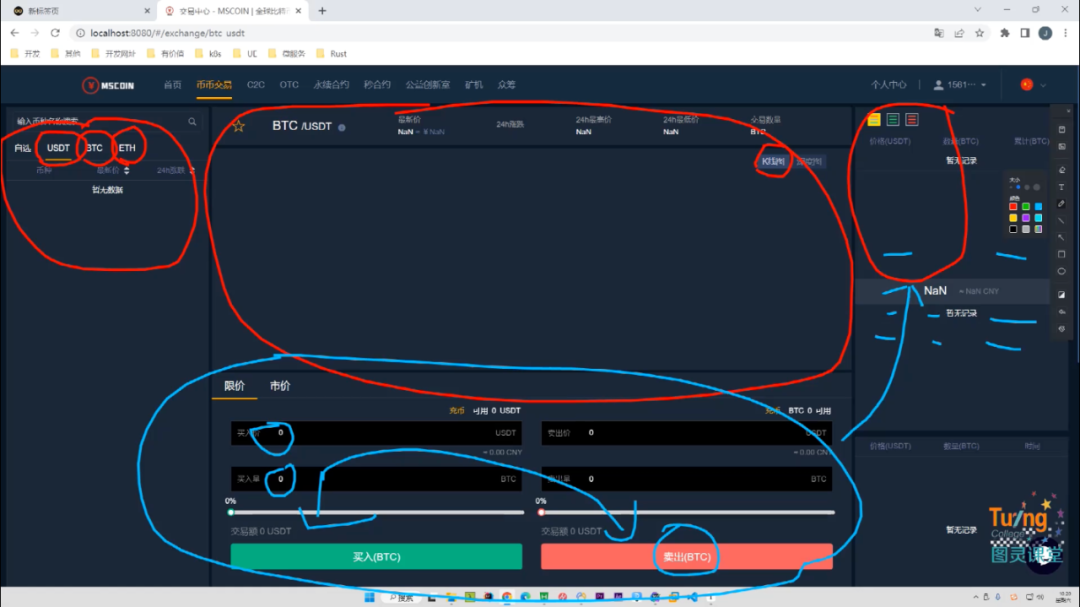Open the OTC nav item
The image size is (1080, 607).
(x=289, y=85)
